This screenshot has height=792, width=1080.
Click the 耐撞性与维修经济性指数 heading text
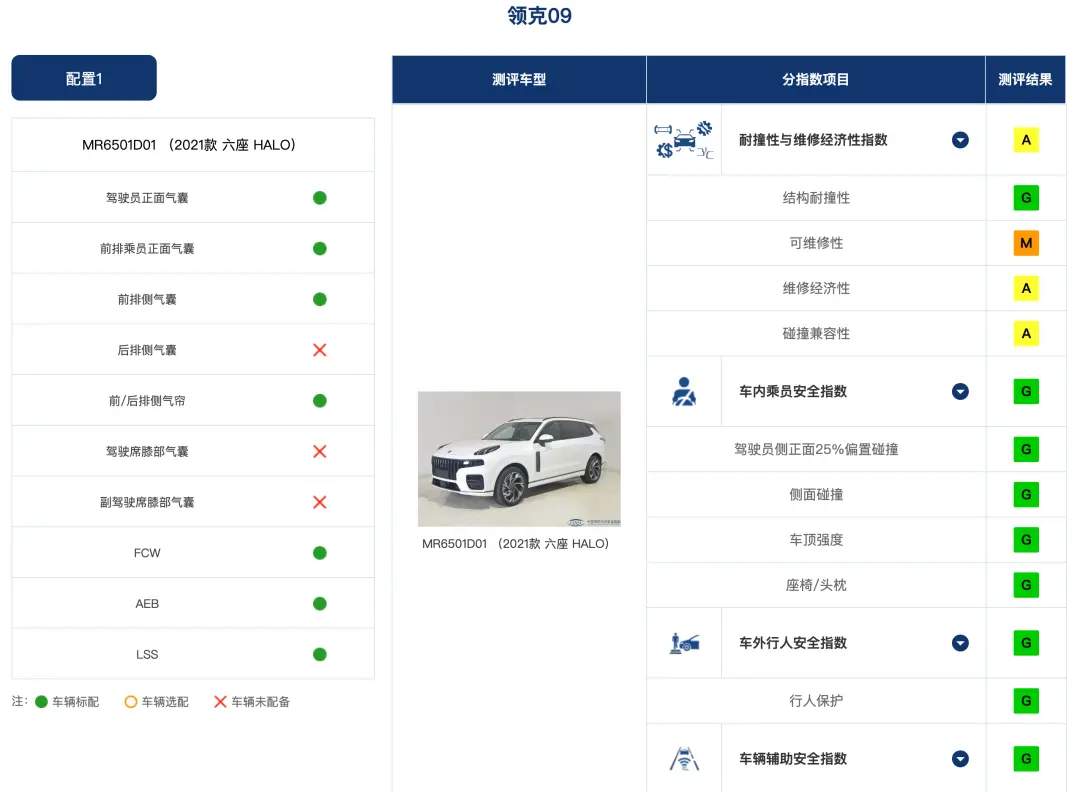(x=813, y=140)
